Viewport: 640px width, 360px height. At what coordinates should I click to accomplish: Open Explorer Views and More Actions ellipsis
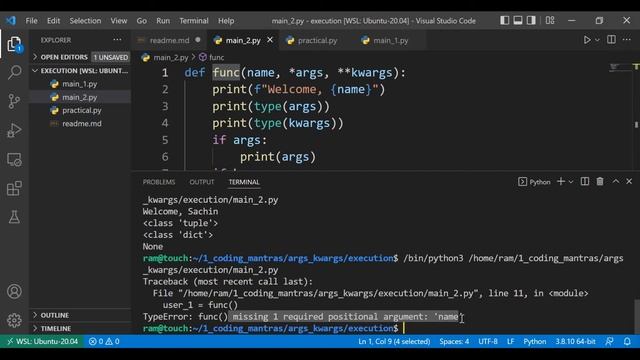coord(117,40)
